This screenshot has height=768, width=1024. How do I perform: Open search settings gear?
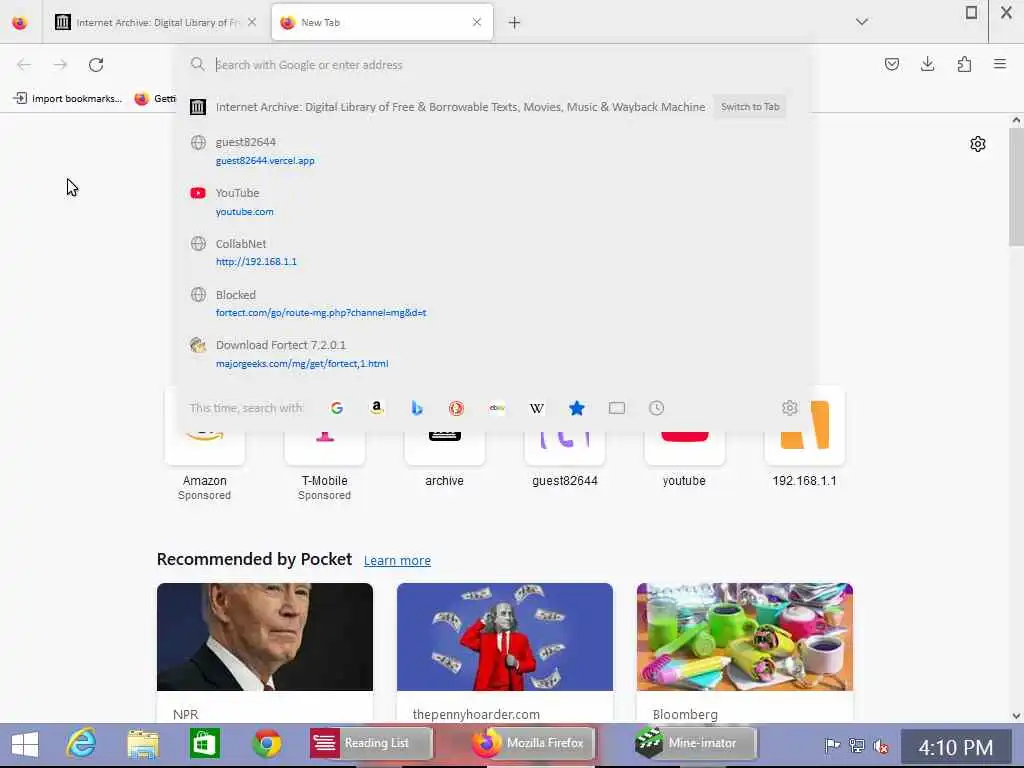(790, 408)
